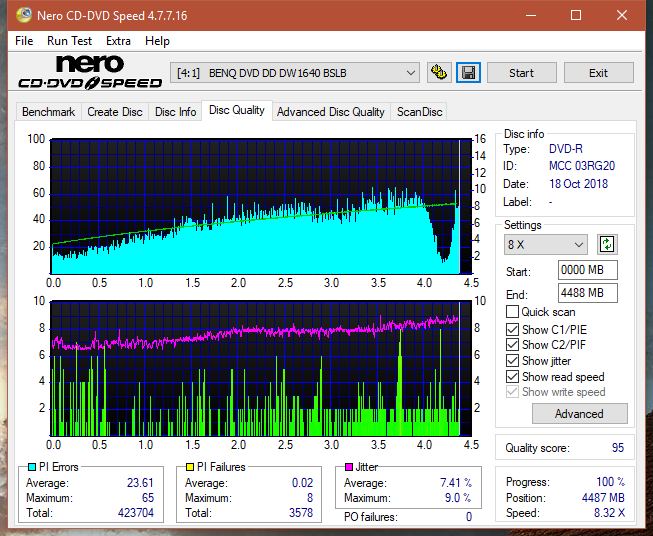Close the Nero CD-DVD Speed window

pos(622,15)
